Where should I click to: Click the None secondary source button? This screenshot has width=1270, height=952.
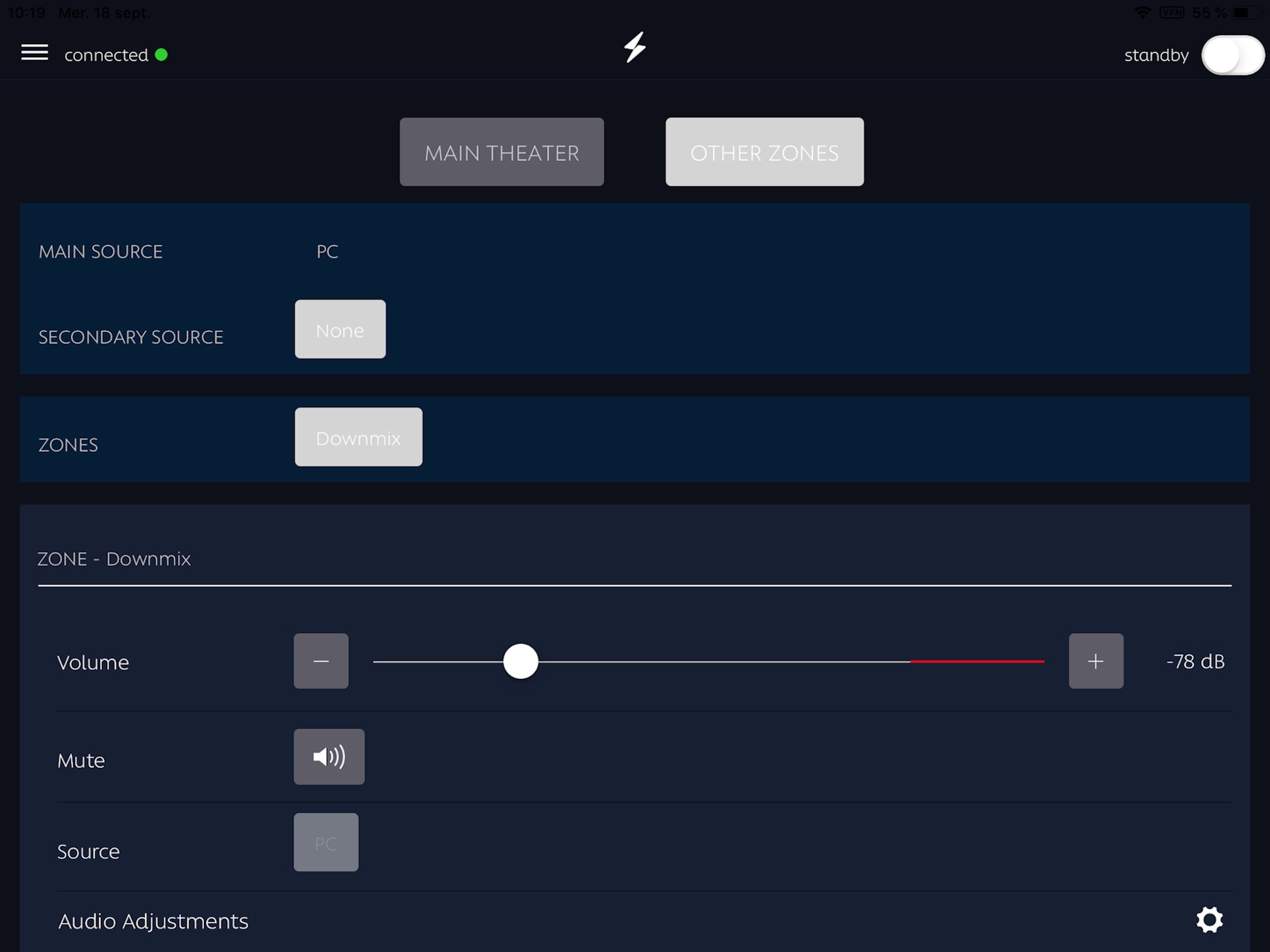[340, 329]
